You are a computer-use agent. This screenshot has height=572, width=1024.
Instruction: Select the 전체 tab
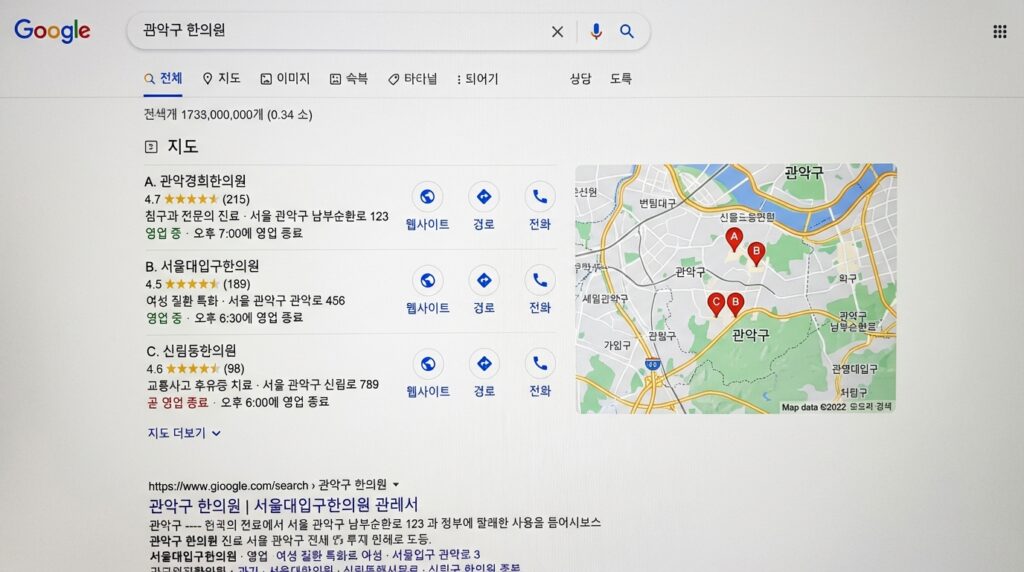click(x=163, y=79)
